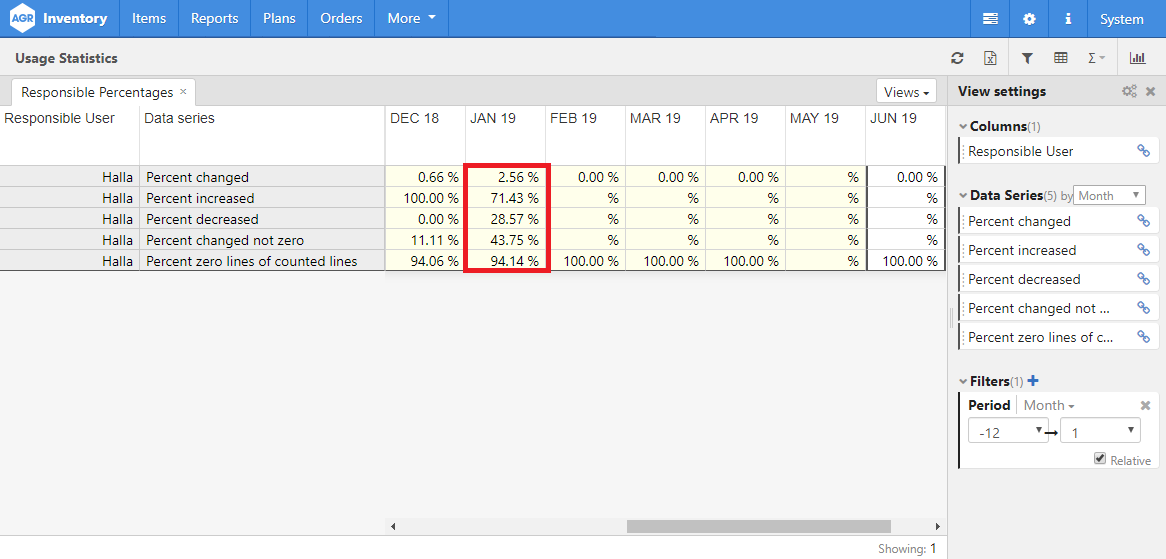Open the Views dropdown

(x=906, y=92)
